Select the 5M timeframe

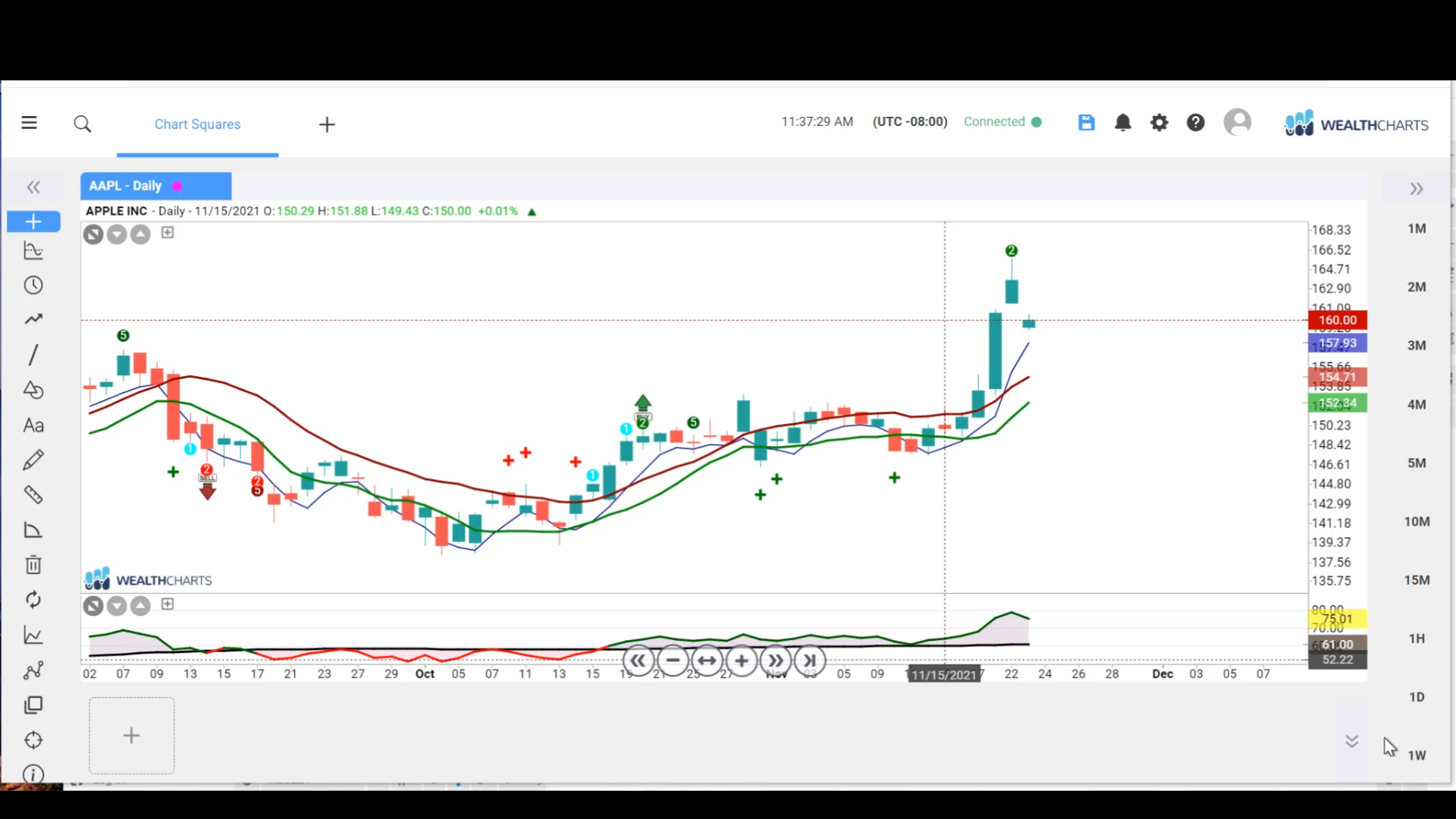pyautogui.click(x=1417, y=463)
